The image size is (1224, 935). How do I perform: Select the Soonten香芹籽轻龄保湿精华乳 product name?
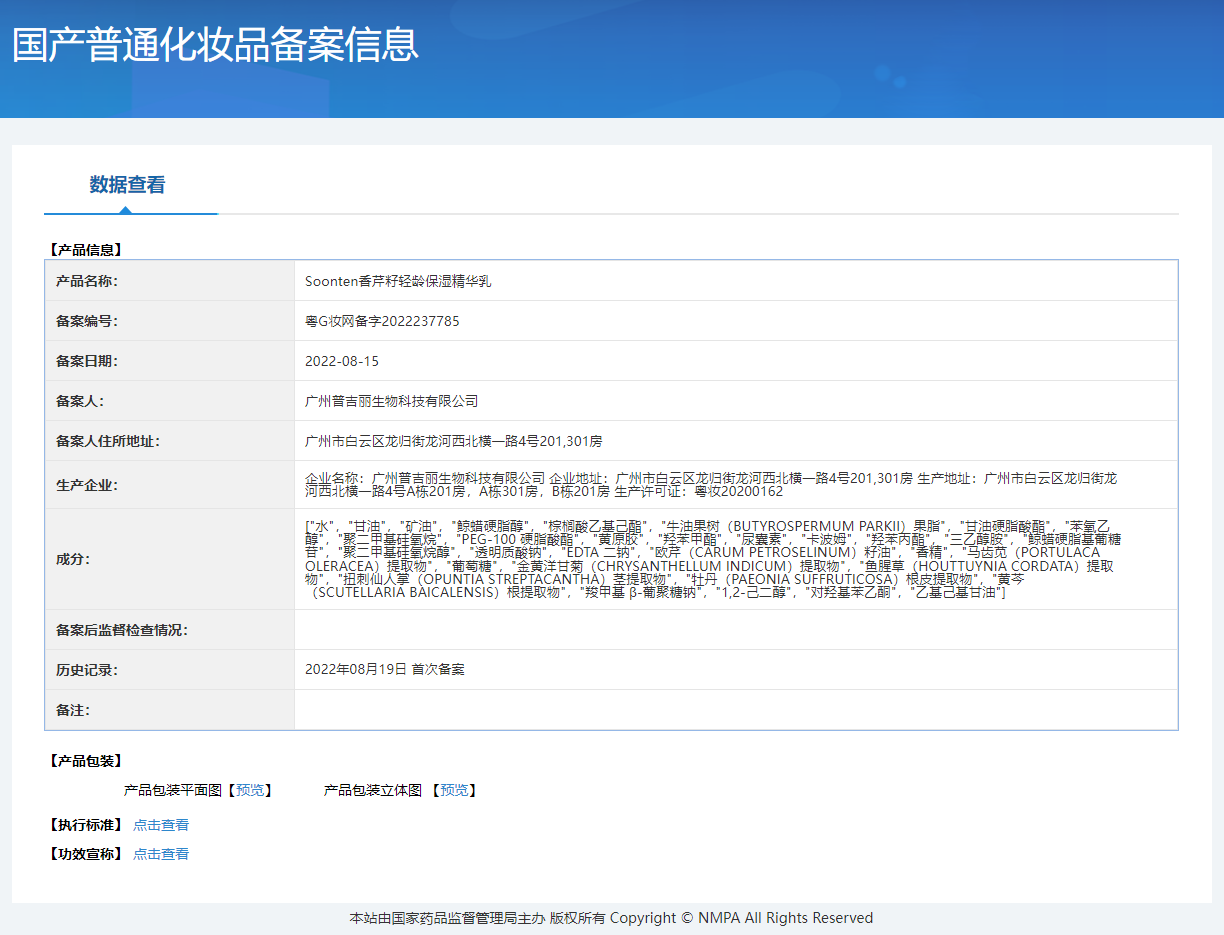pos(398,281)
